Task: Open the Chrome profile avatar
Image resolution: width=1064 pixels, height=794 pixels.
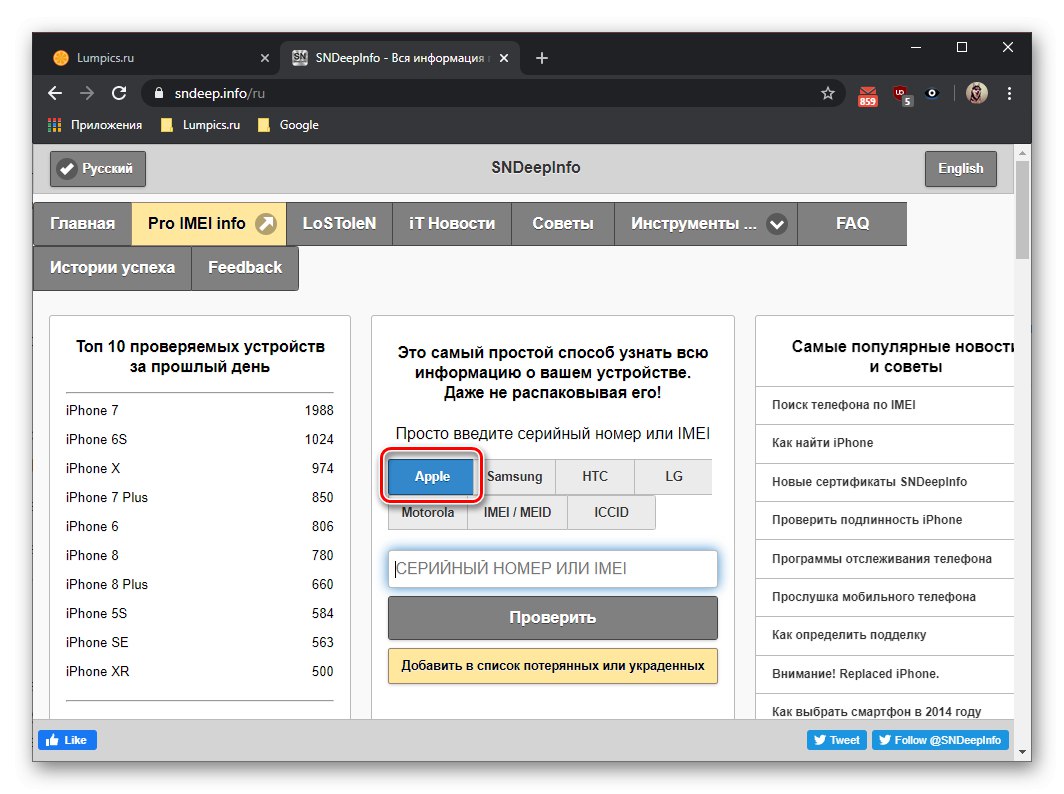Action: (x=976, y=93)
